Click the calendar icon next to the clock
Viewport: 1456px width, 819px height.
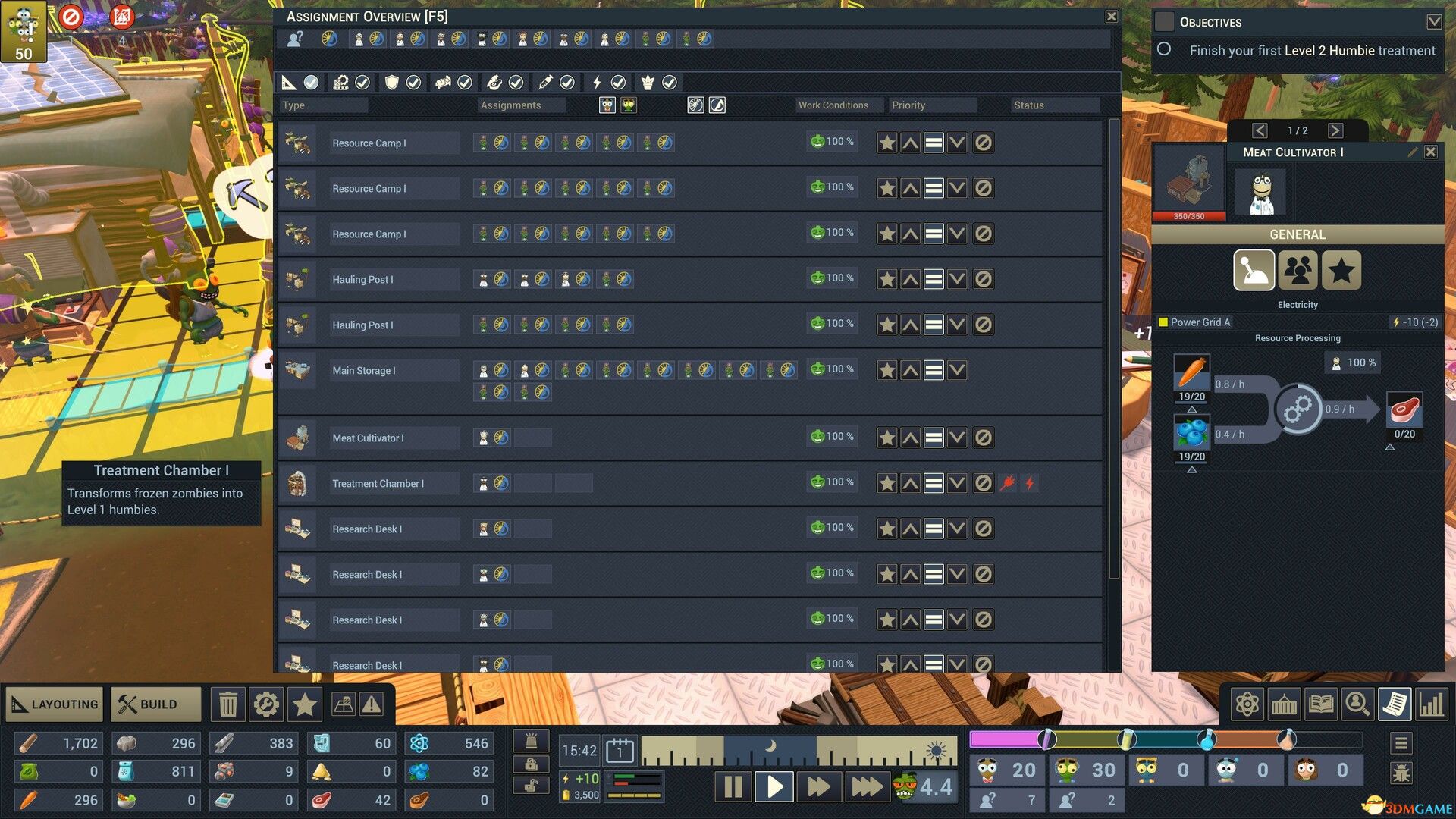point(620,751)
